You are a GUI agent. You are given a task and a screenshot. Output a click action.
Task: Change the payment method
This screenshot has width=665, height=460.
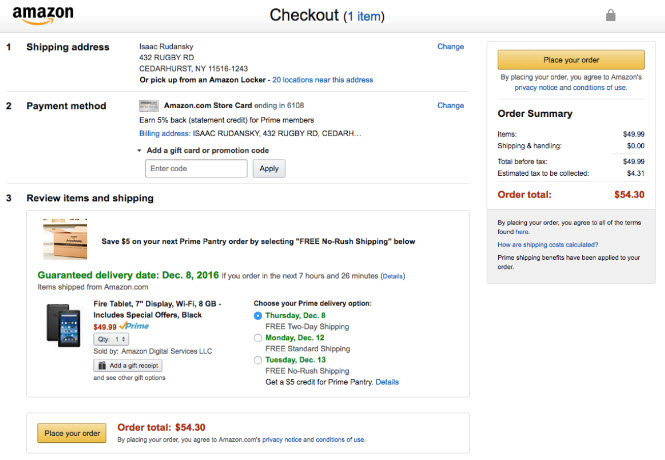[450, 105]
